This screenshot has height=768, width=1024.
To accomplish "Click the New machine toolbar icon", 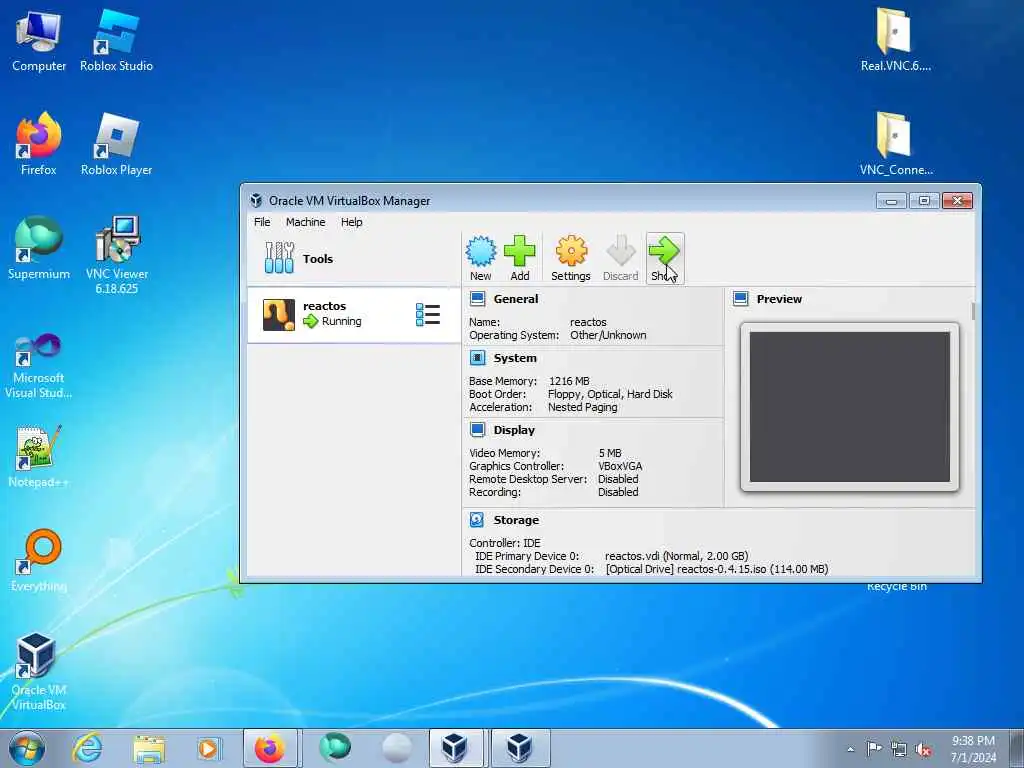I will pos(481,258).
